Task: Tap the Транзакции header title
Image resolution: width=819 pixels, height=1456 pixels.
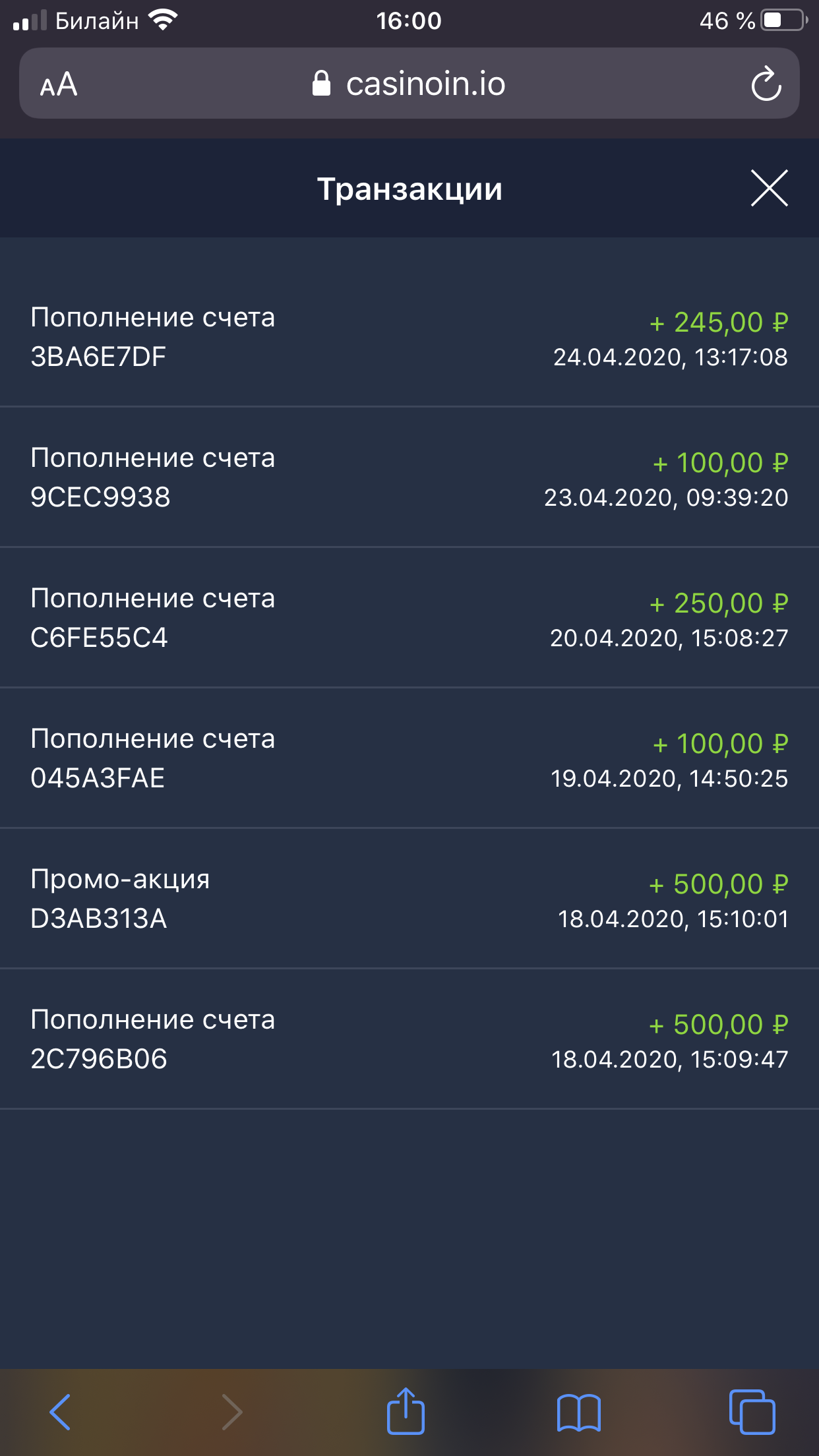Action: [x=409, y=189]
